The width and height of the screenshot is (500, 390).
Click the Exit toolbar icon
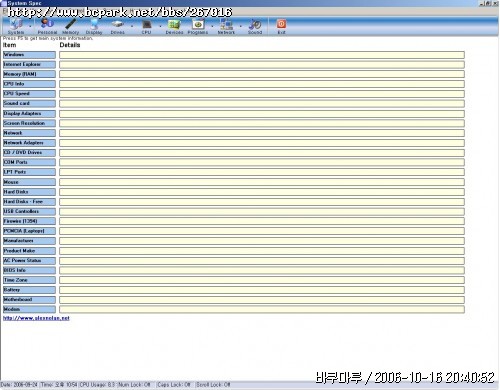tap(282, 27)
